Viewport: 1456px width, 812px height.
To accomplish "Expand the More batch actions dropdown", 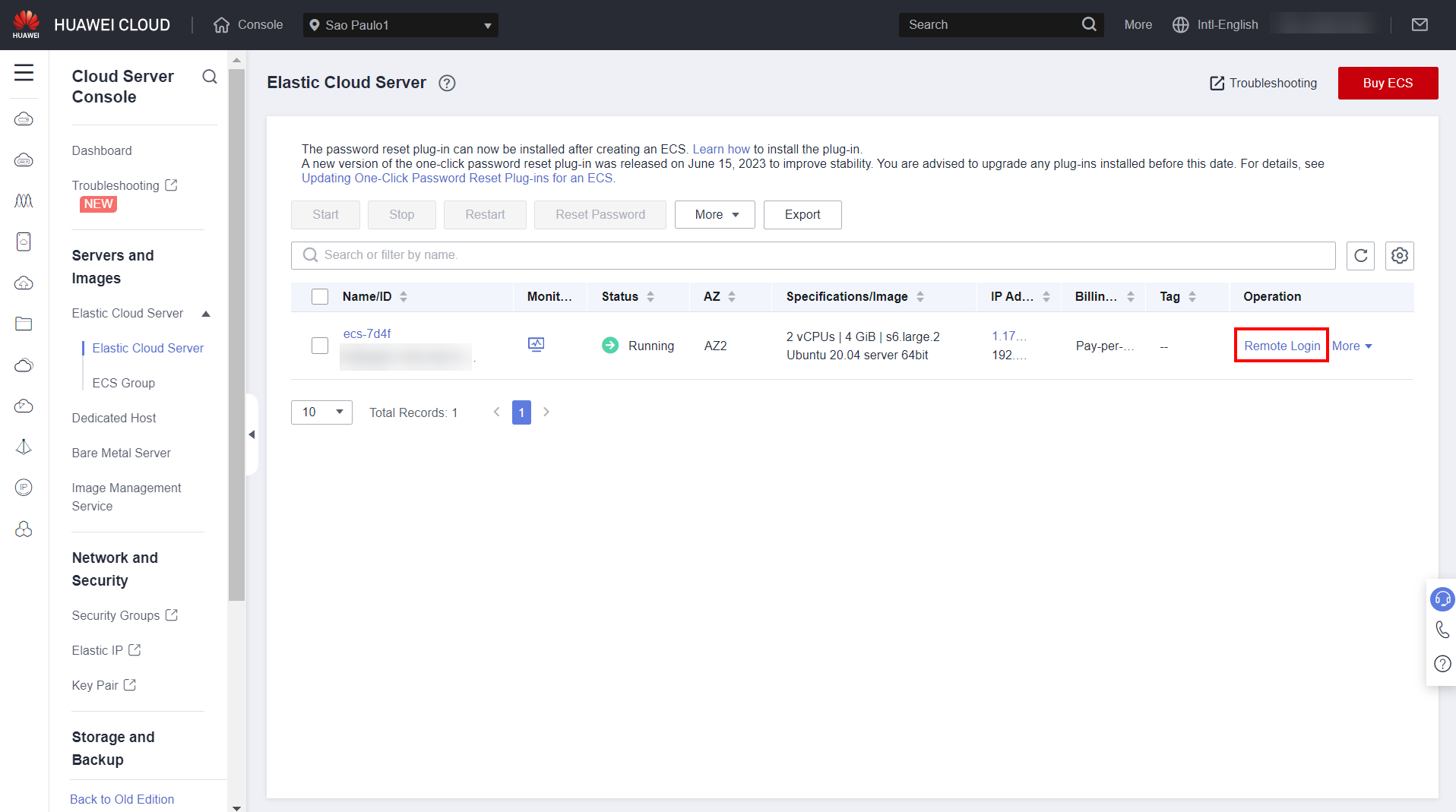I will 714,215.
